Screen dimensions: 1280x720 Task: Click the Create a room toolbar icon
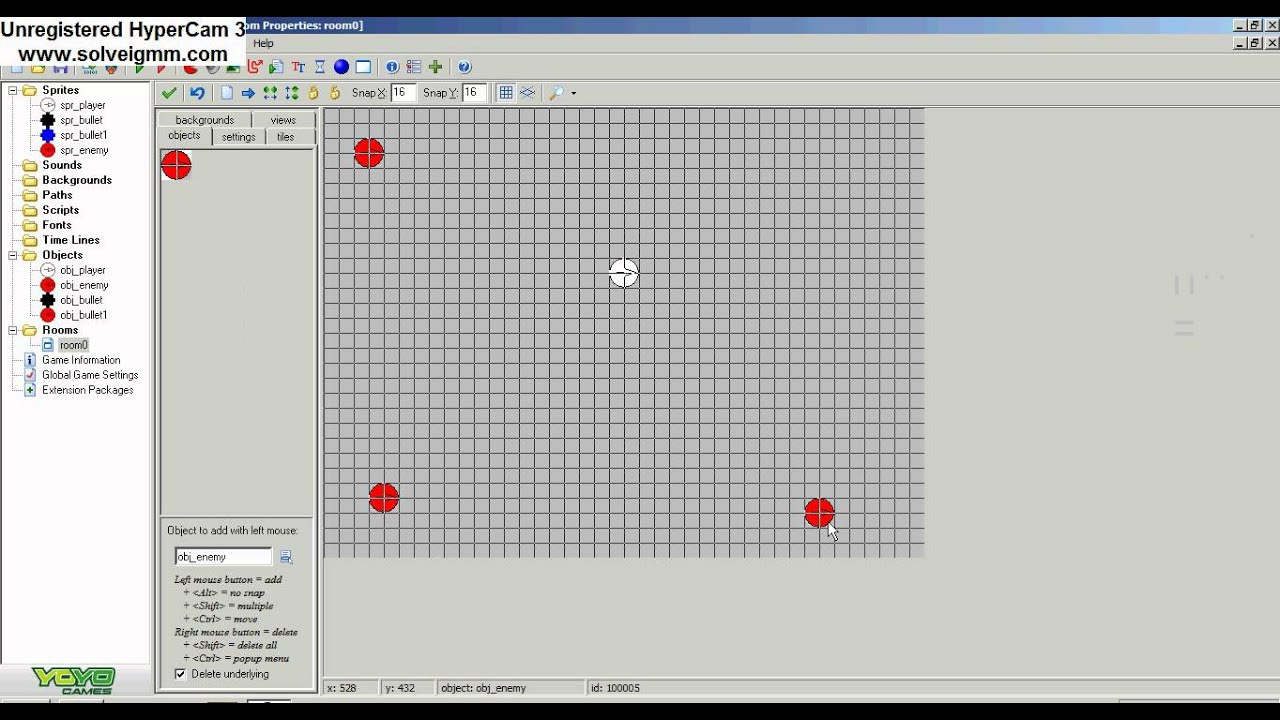tap(363, 67)
